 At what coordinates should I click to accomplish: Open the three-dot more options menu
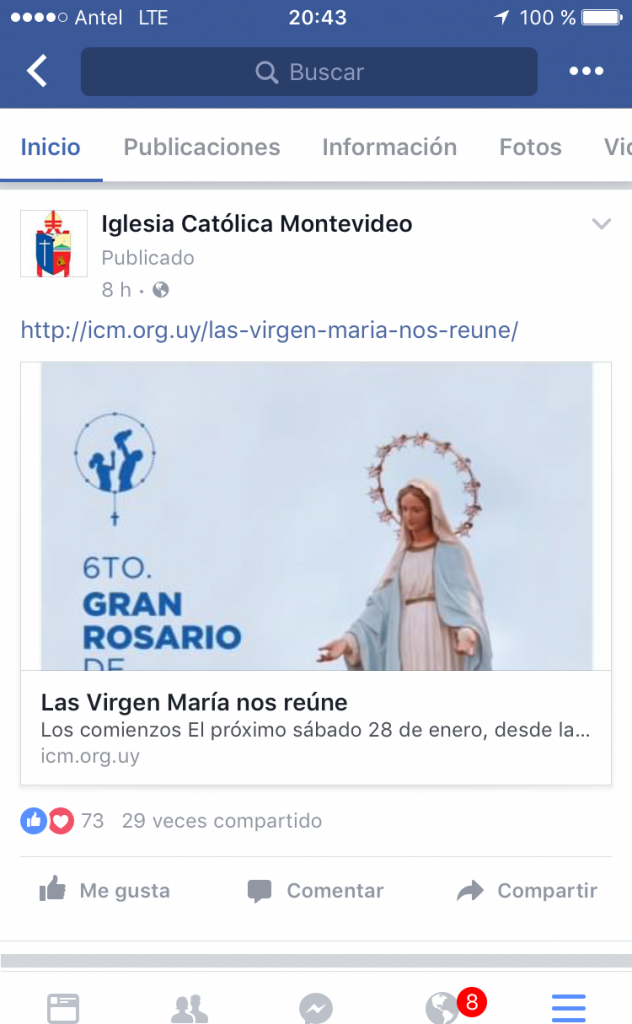coord(586,71)
